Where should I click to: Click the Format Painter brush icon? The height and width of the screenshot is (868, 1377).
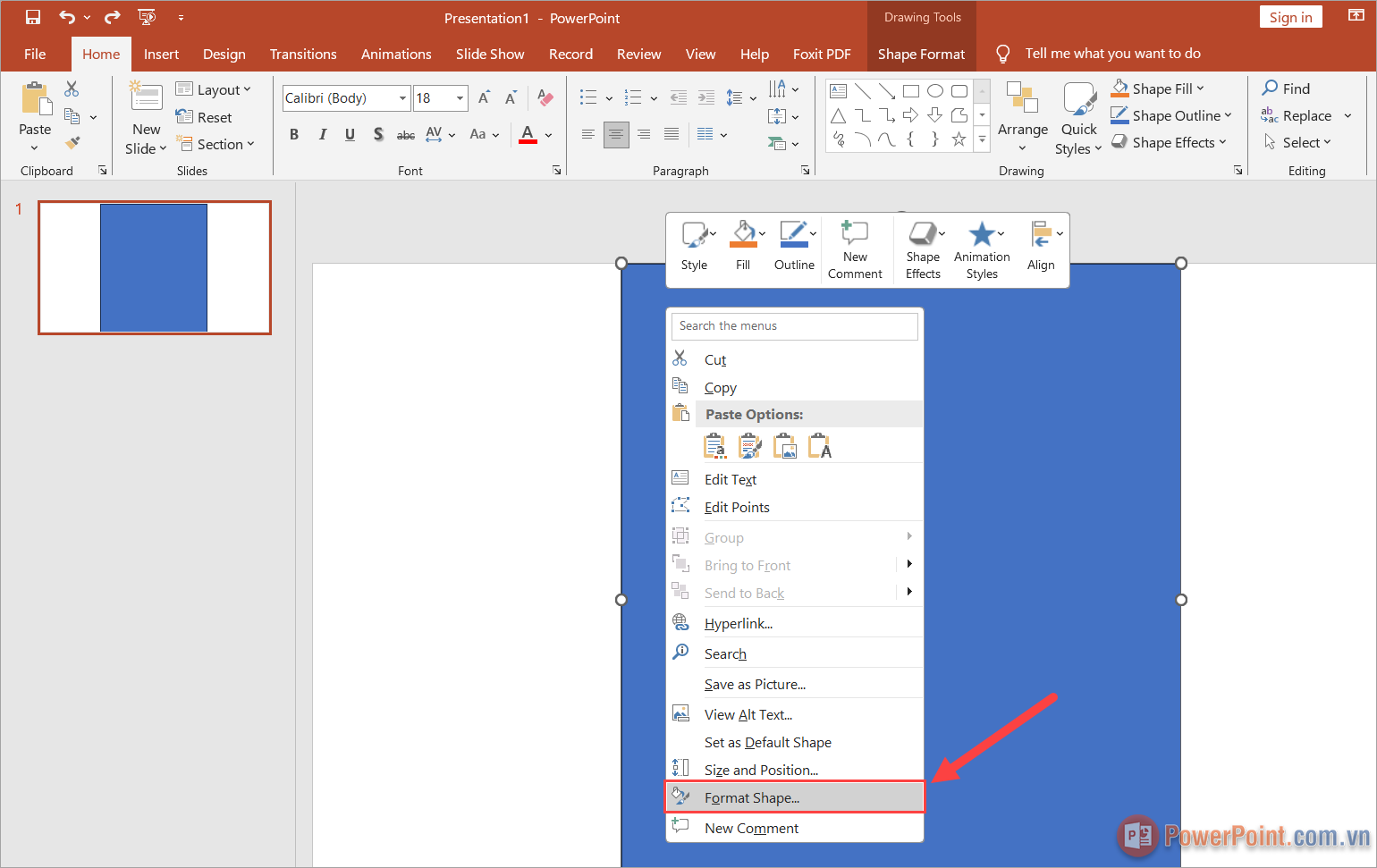[72, 143]
